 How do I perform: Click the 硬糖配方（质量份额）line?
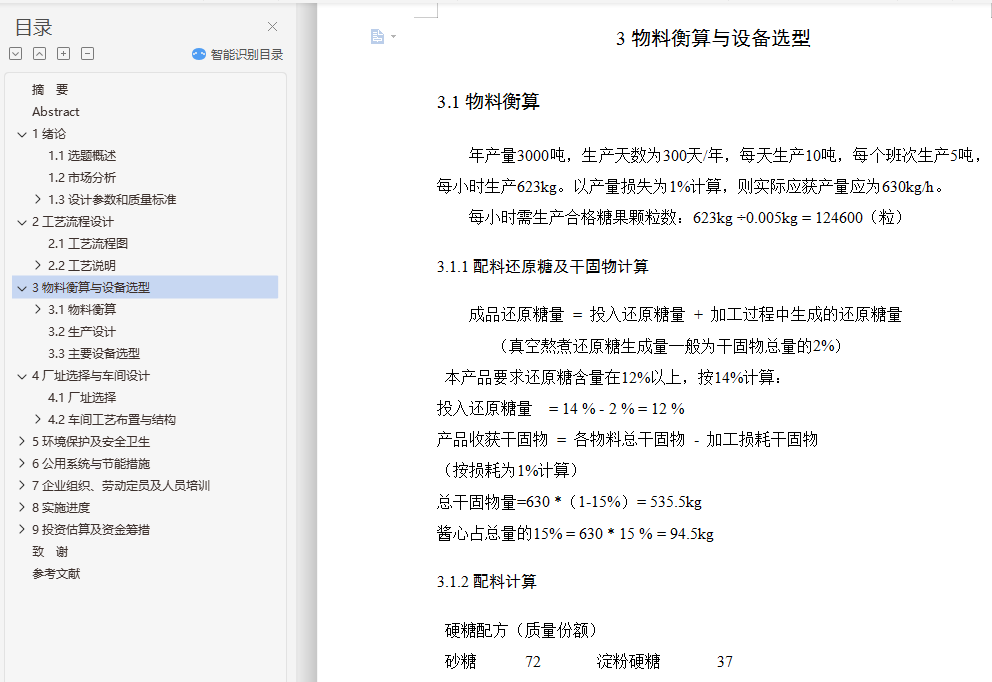pos(521,630)
